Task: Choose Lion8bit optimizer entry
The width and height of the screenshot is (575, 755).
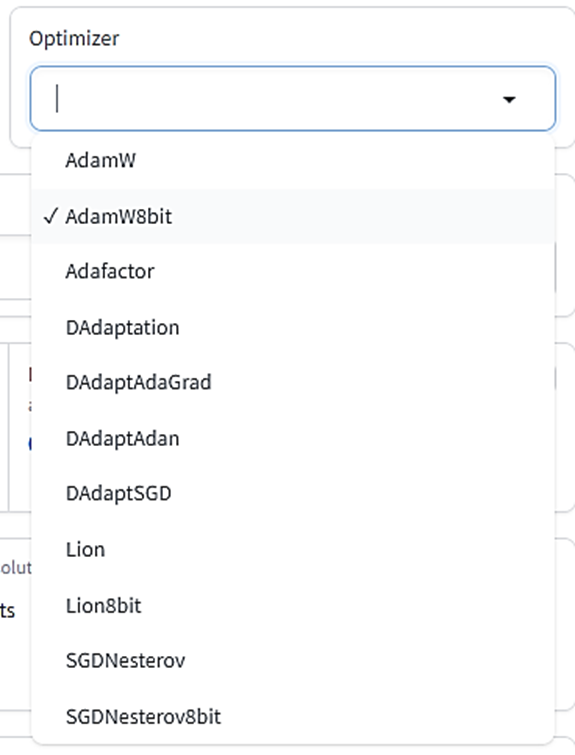Action: pyautogui.click(x=293, y=606)
